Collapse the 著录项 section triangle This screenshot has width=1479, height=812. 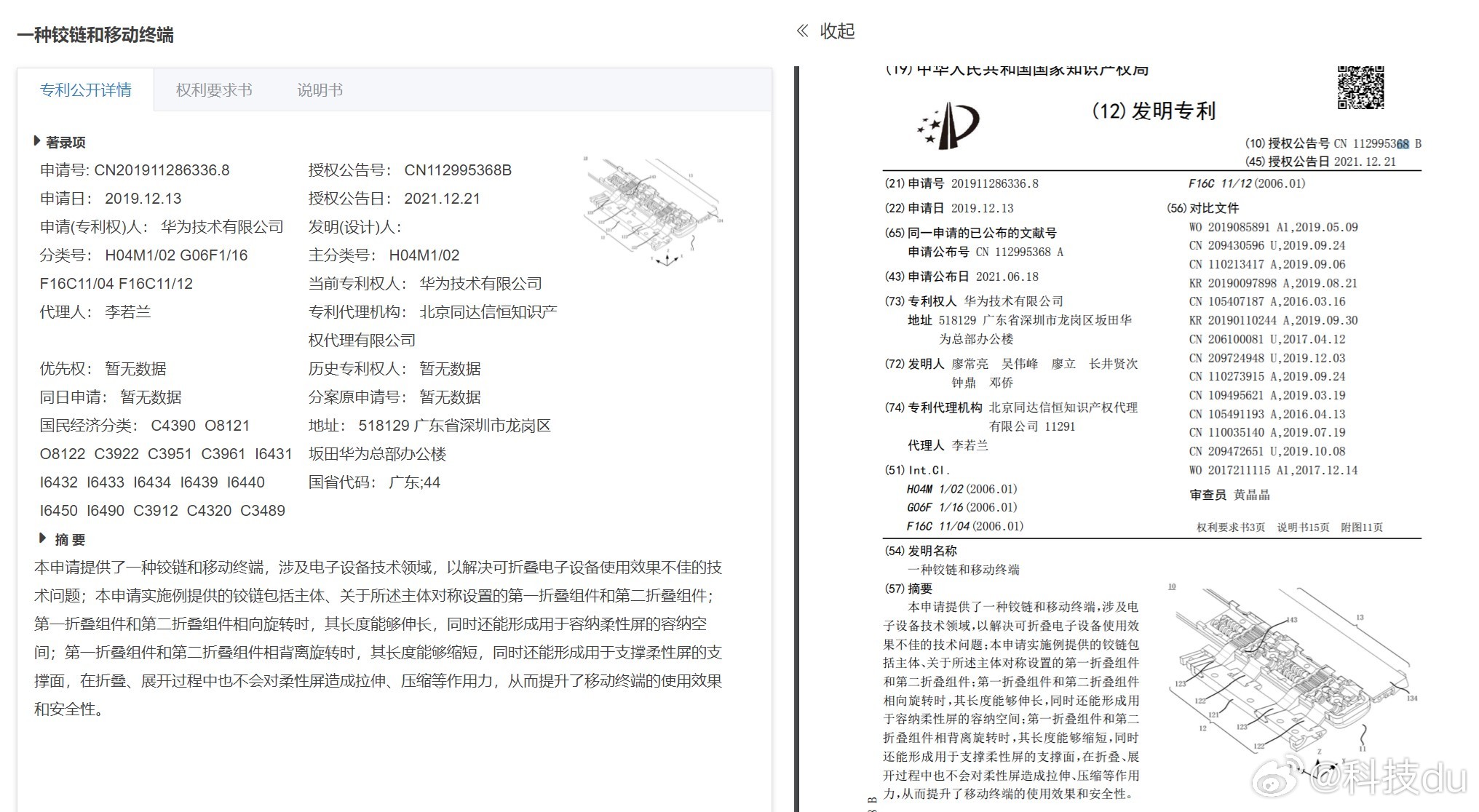[x=36, y=141]
